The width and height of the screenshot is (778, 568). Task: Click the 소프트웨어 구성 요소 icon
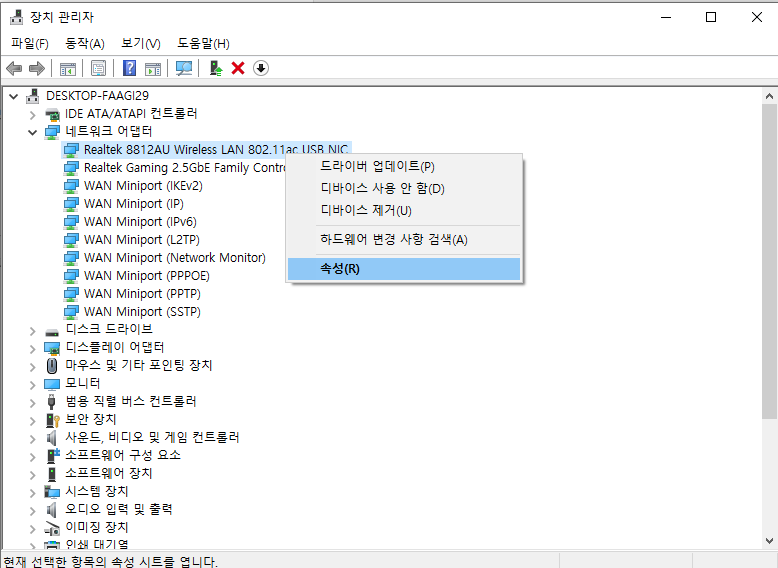click(x=53, y=455)
